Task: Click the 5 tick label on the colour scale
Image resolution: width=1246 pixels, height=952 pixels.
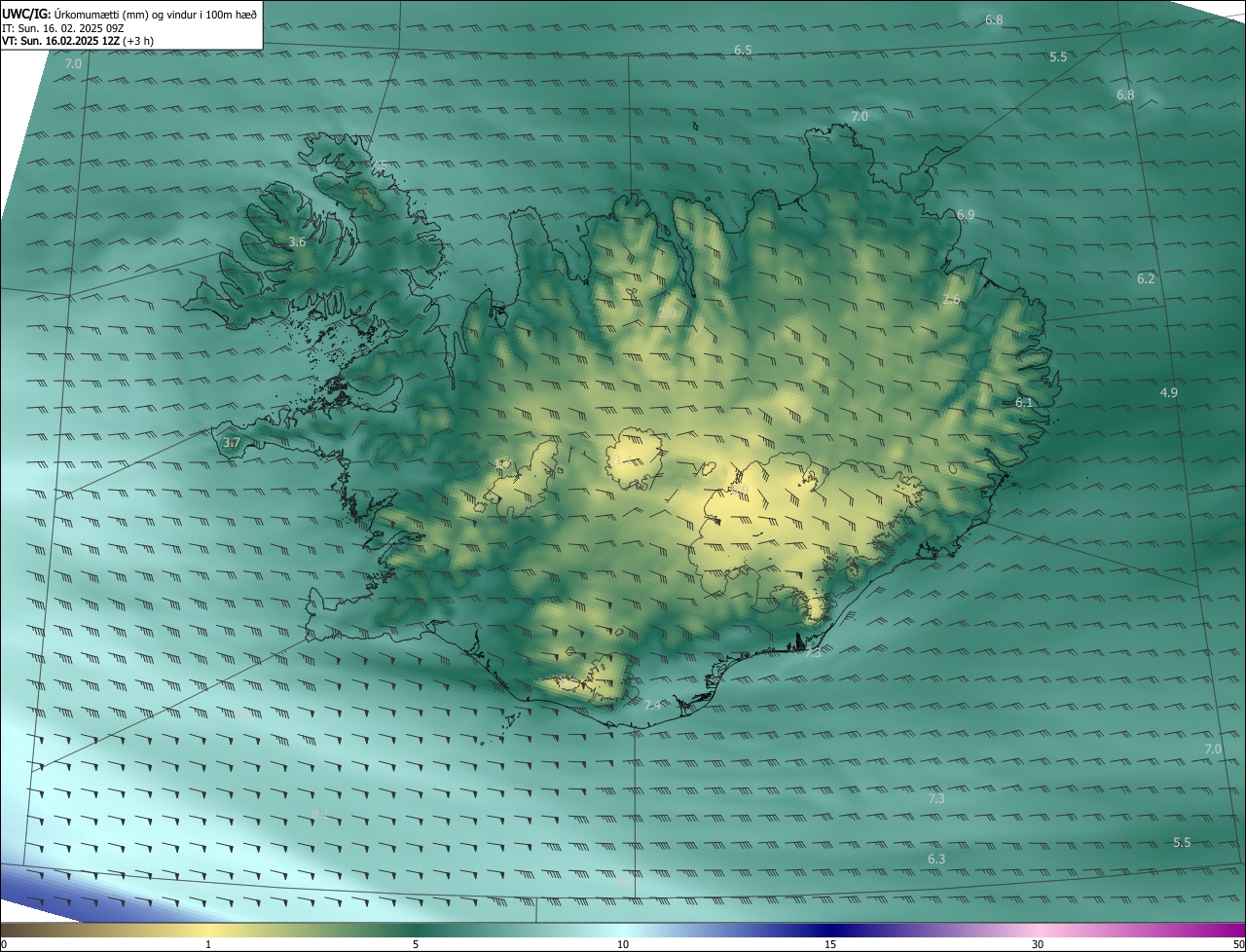Action: [416, 944]
